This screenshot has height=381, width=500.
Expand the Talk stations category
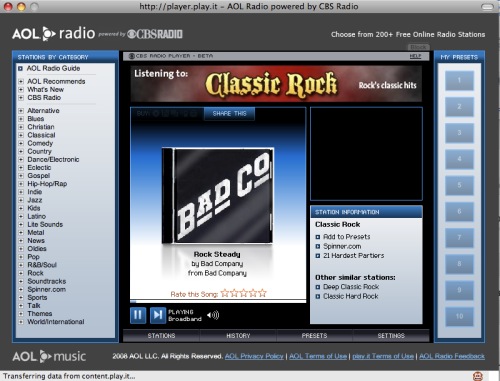(x=21, y=306)
